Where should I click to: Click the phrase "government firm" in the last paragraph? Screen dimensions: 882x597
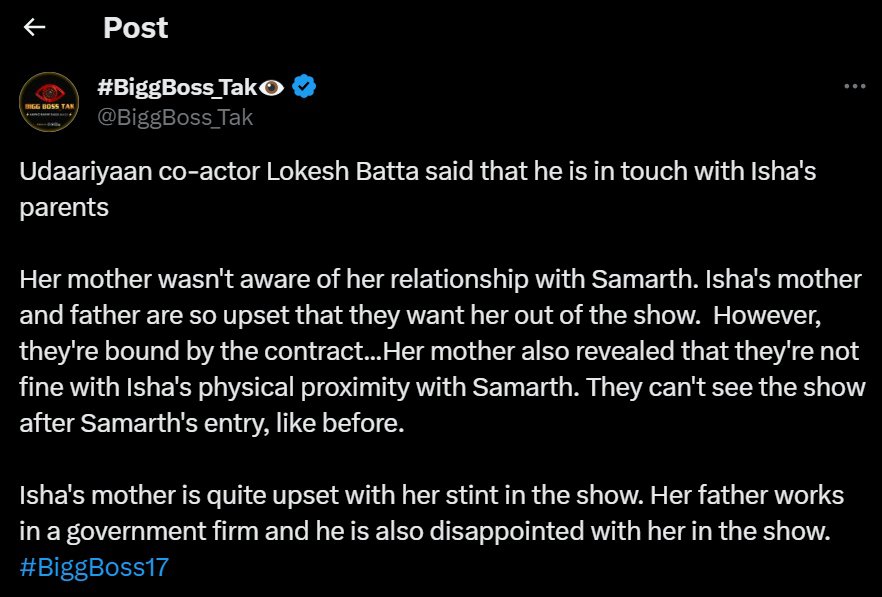coord(163,532)
